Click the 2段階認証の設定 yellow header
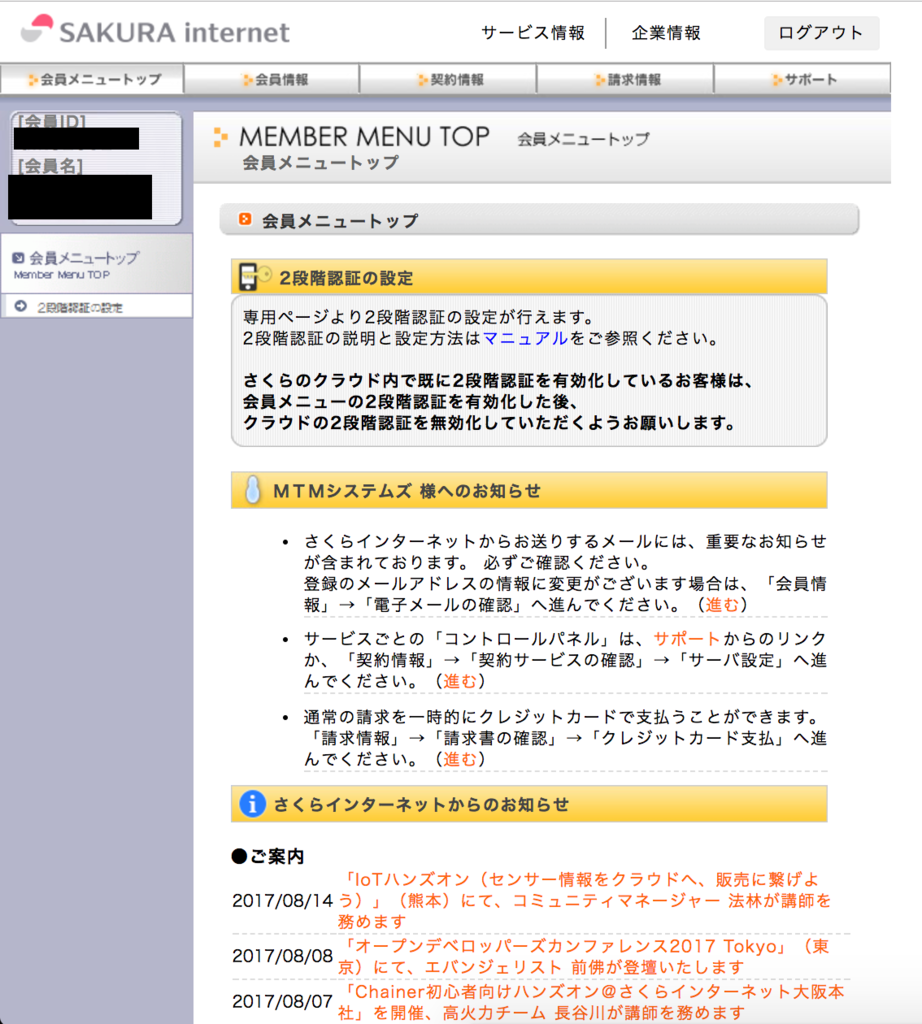The height and width of the screenshot is (1024, 922). [x=529, y=277]
